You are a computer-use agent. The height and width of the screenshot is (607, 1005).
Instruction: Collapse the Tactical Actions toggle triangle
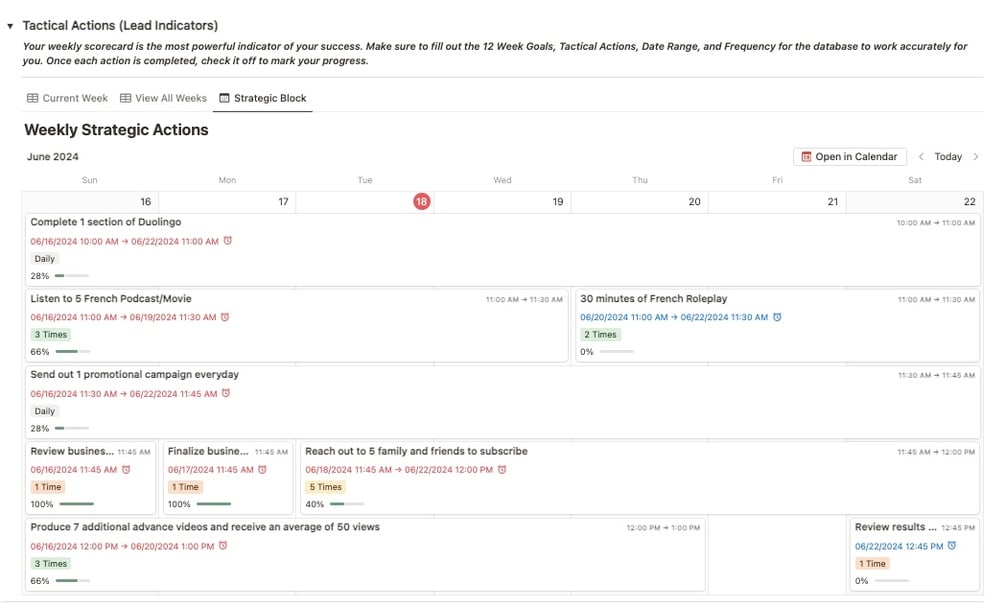point(10,26)
